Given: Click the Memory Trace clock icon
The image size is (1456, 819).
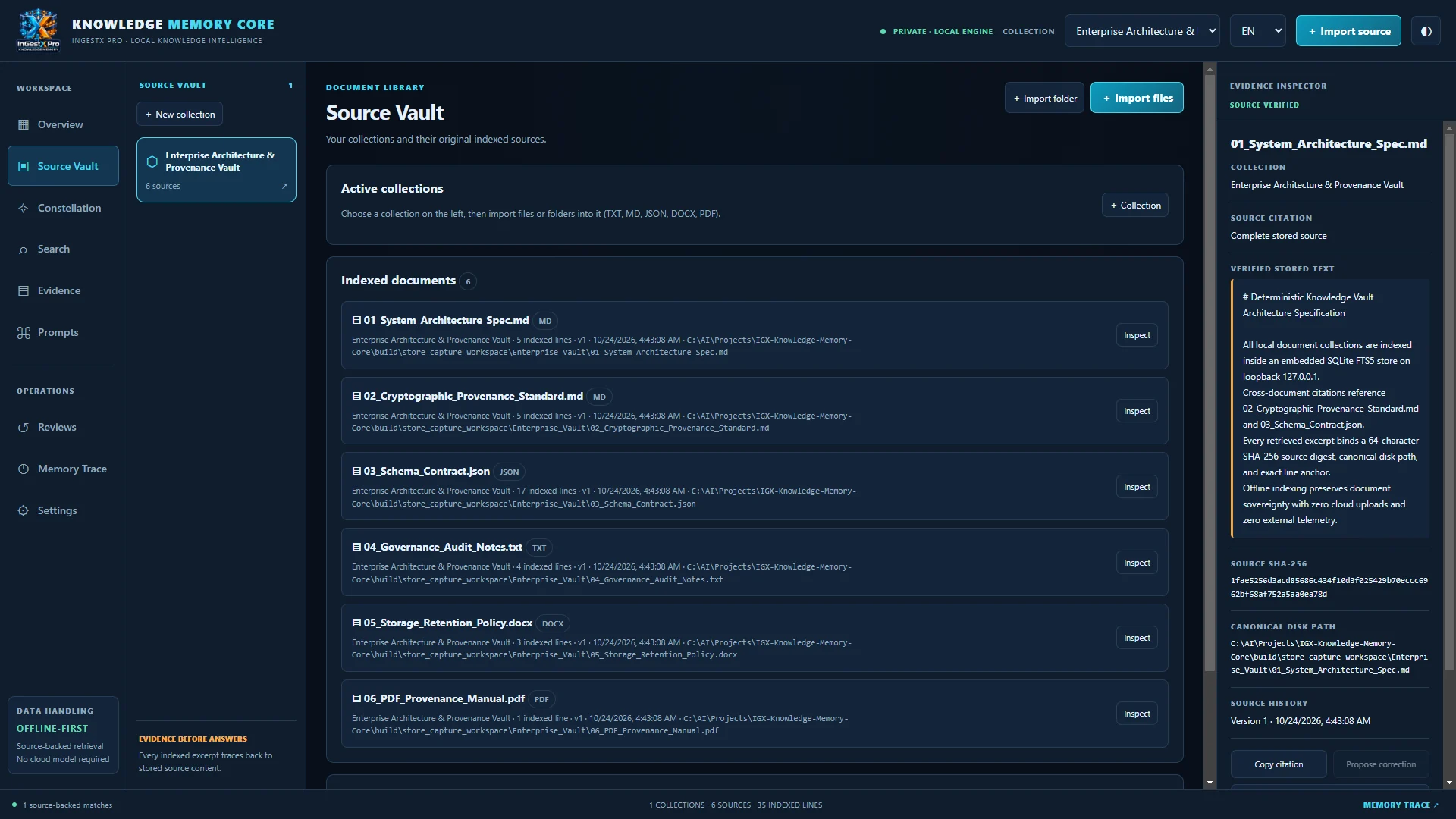Looking at the screenshot, I should (24, 469).
